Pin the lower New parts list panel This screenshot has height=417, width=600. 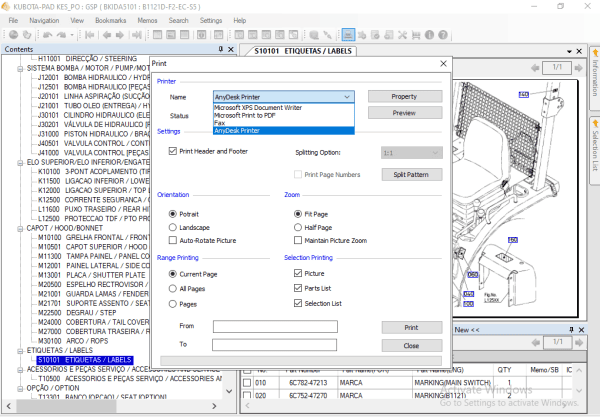coord(571,329)
